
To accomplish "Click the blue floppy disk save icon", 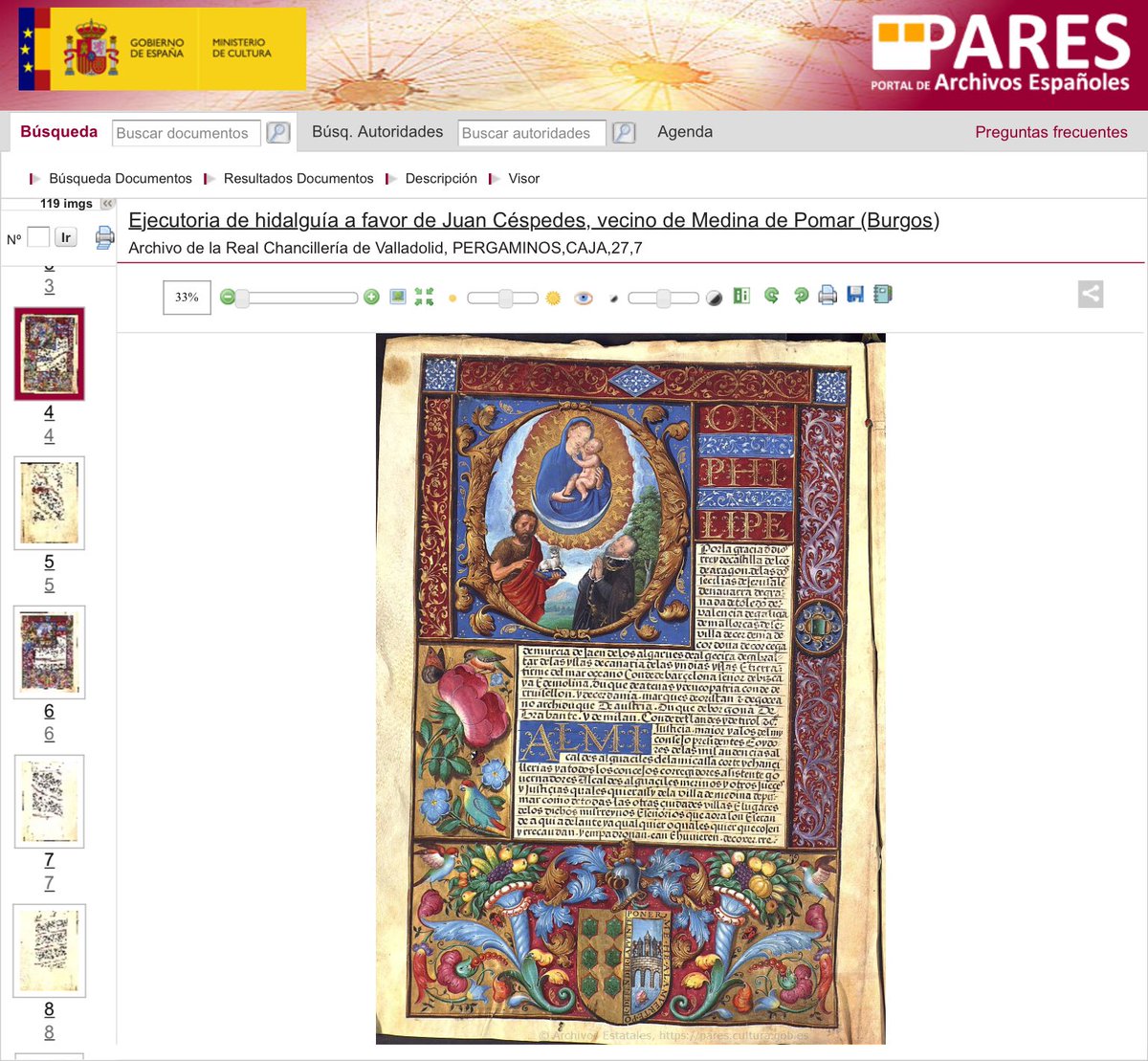I will coord(855,295).
